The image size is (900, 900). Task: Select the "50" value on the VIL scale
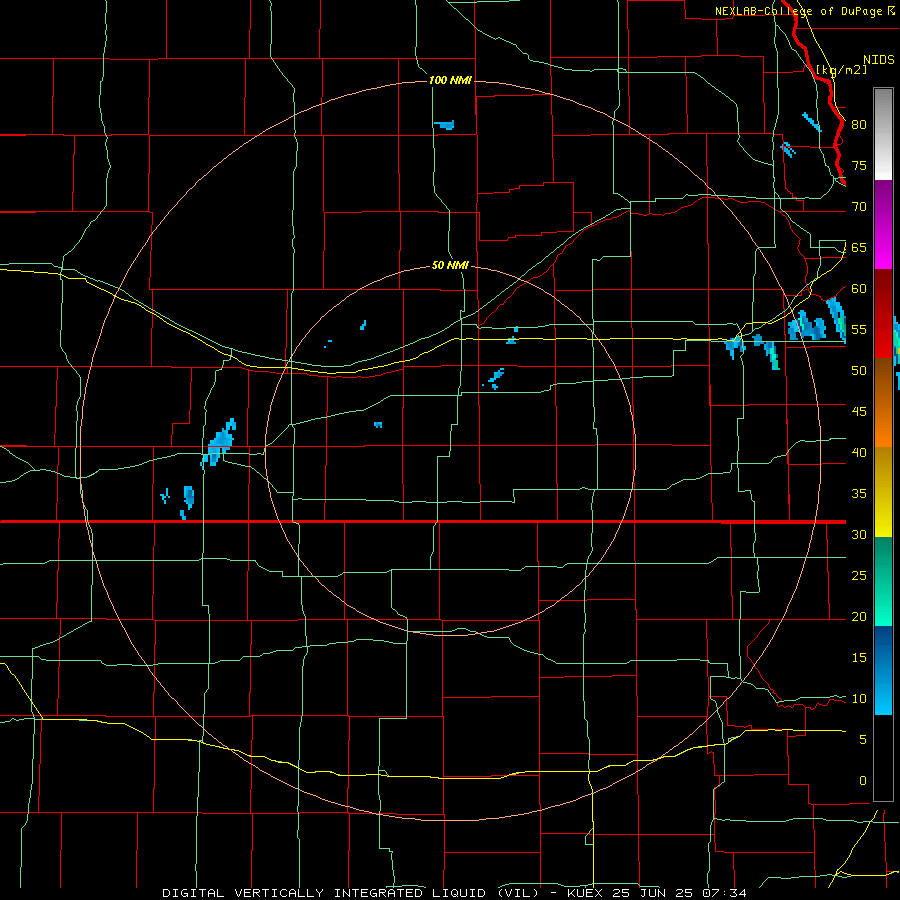click(859, 371)
